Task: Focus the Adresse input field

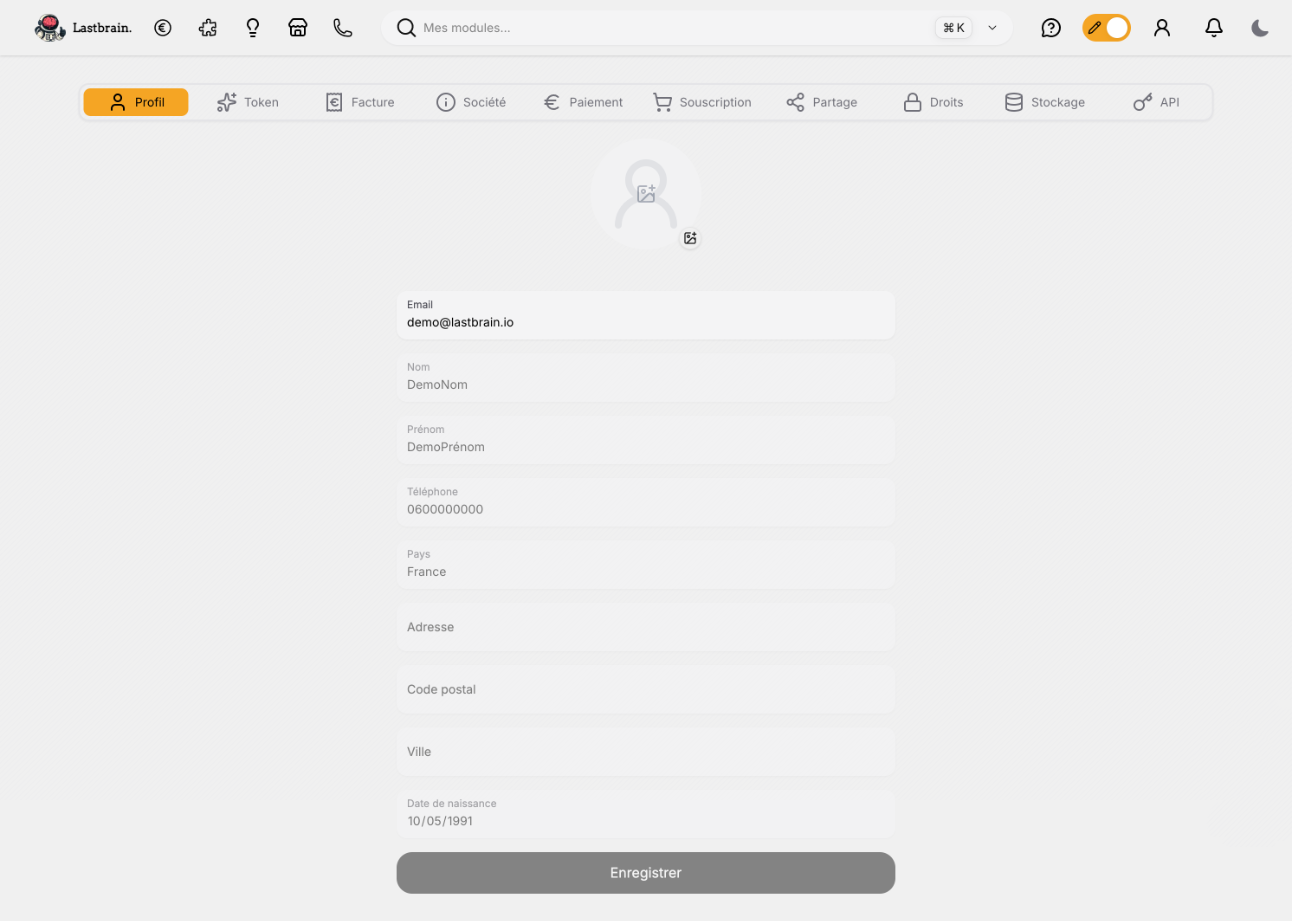Action: (x=645, y=627)
